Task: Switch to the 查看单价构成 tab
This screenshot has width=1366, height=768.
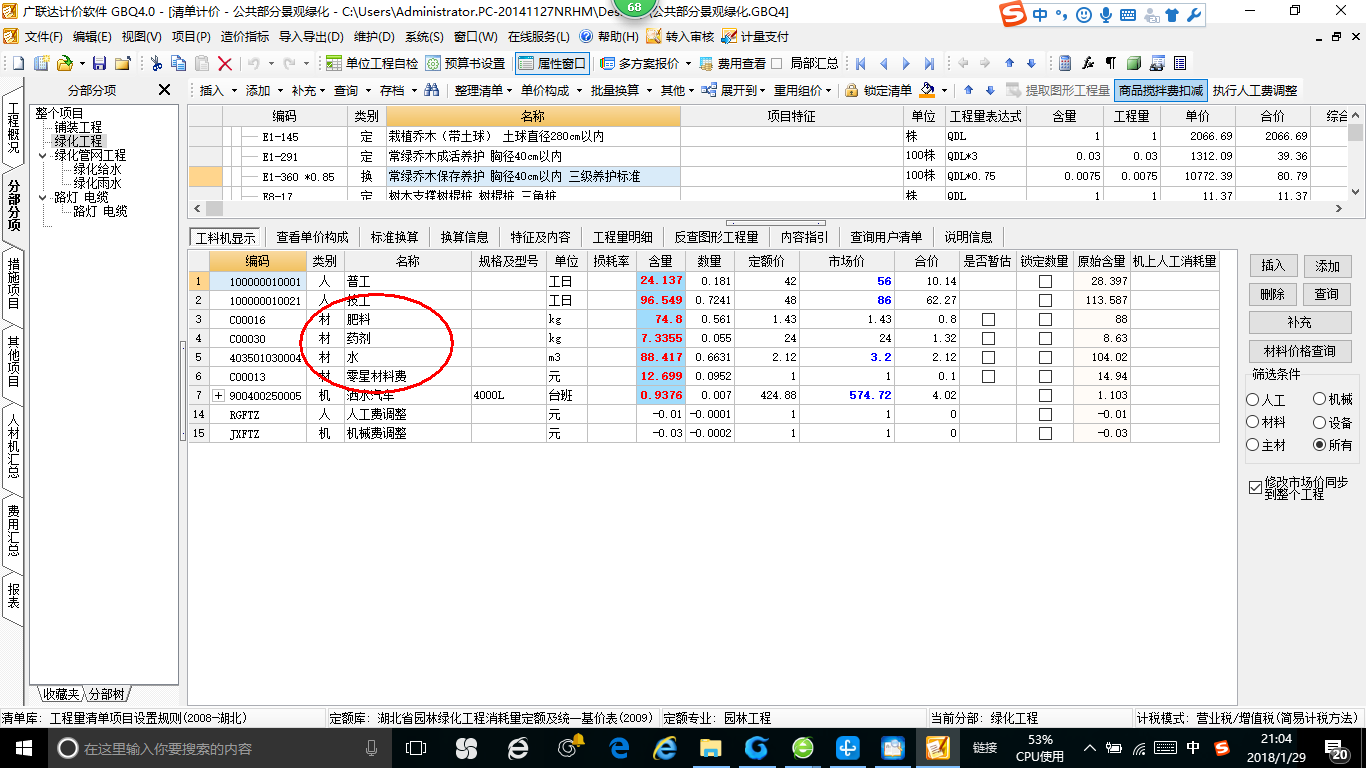Action: click(312, 237)
